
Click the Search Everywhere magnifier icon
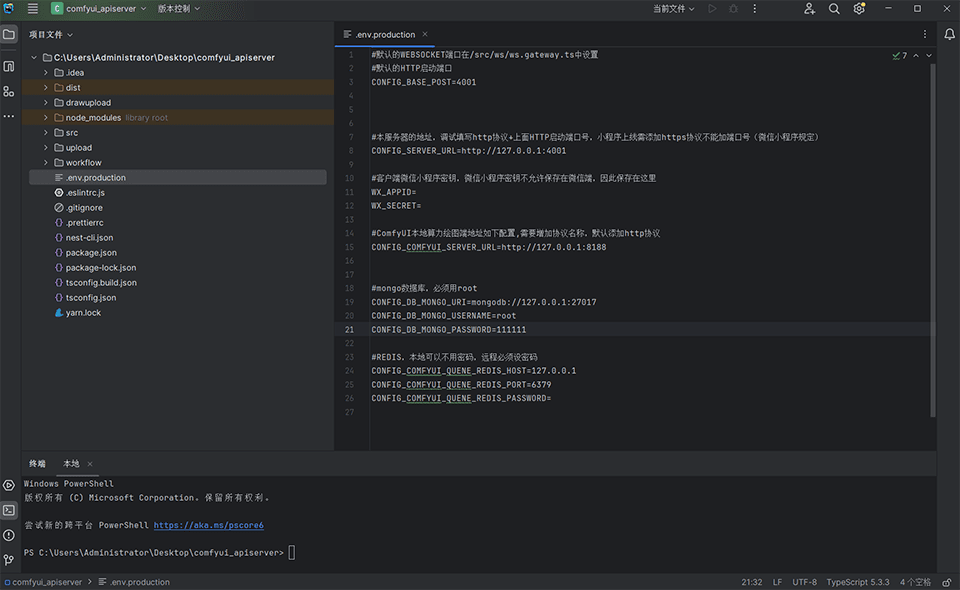click(x=834, y=9)
